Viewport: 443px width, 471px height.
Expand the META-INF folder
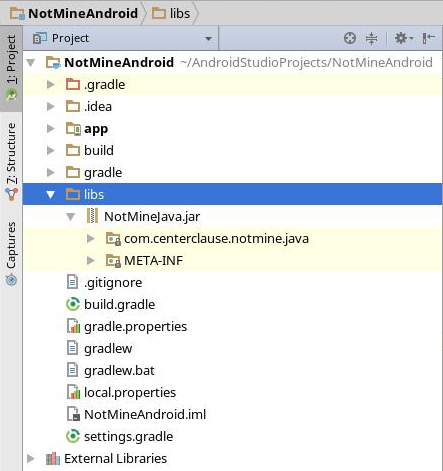point(90,260)
